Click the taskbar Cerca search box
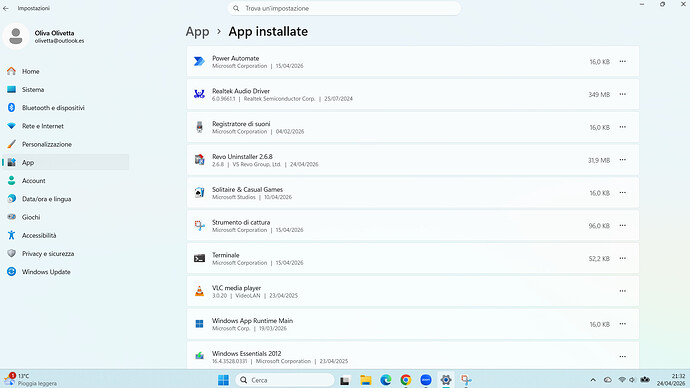 click(x=285, y=380)
